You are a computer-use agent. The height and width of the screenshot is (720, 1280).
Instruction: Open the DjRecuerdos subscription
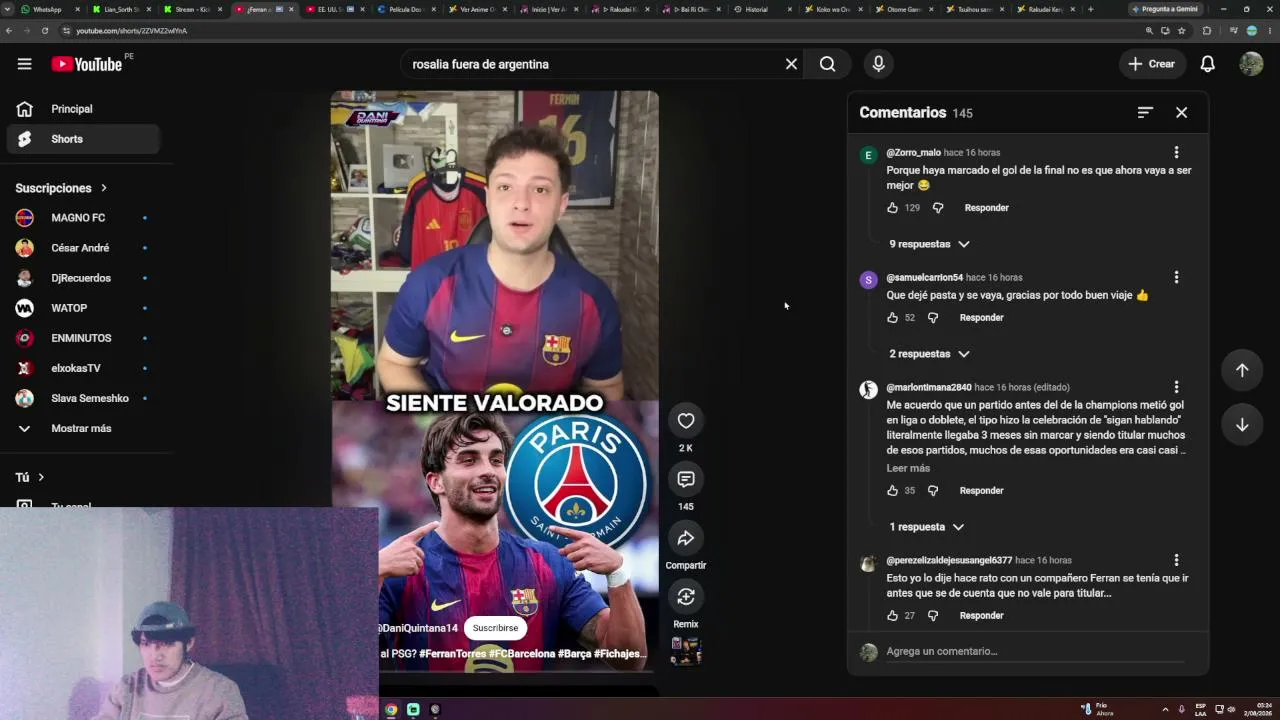pyautogui.click(x=84, y=278)
